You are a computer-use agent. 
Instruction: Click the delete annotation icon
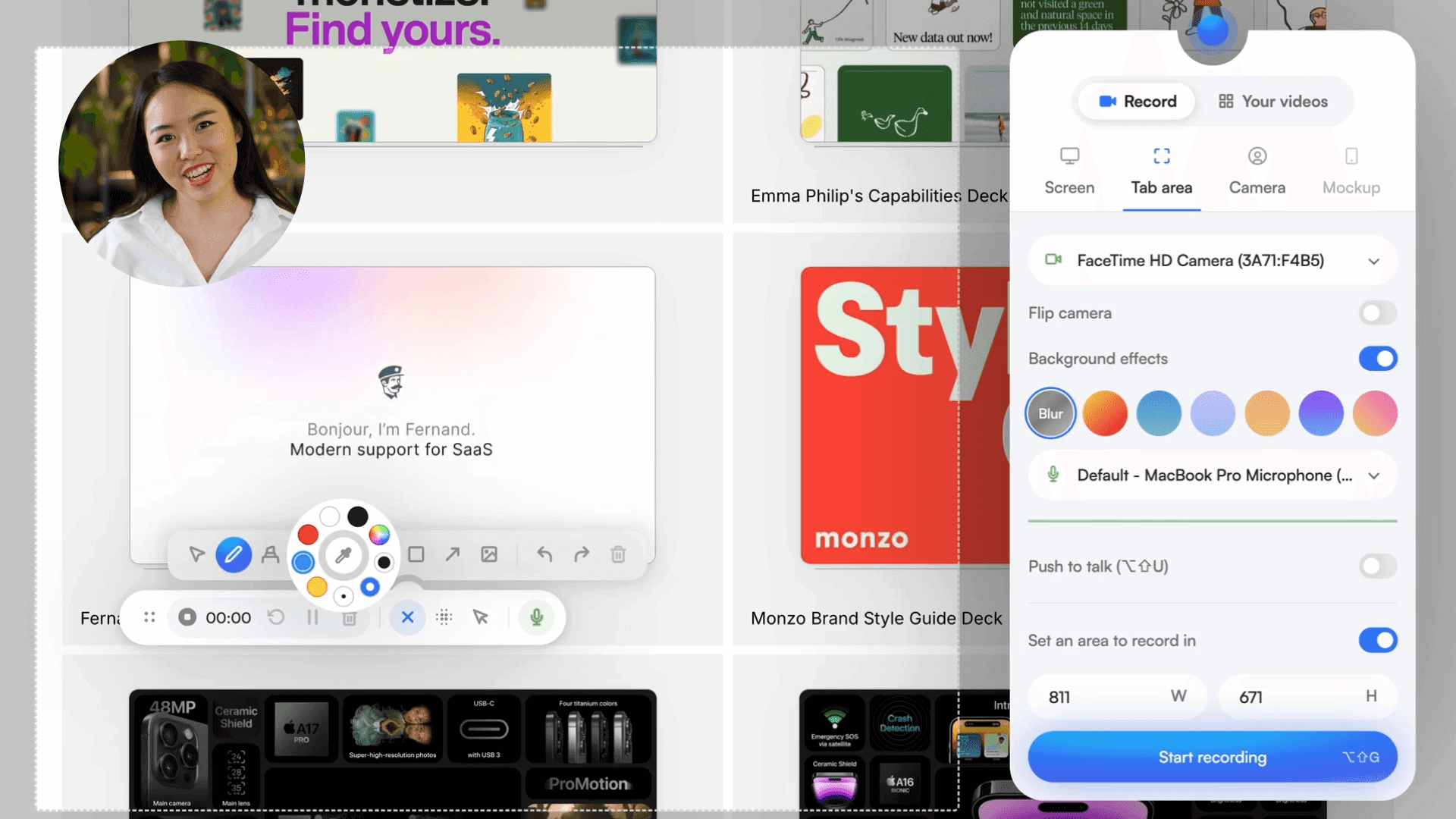pos(618,555)
